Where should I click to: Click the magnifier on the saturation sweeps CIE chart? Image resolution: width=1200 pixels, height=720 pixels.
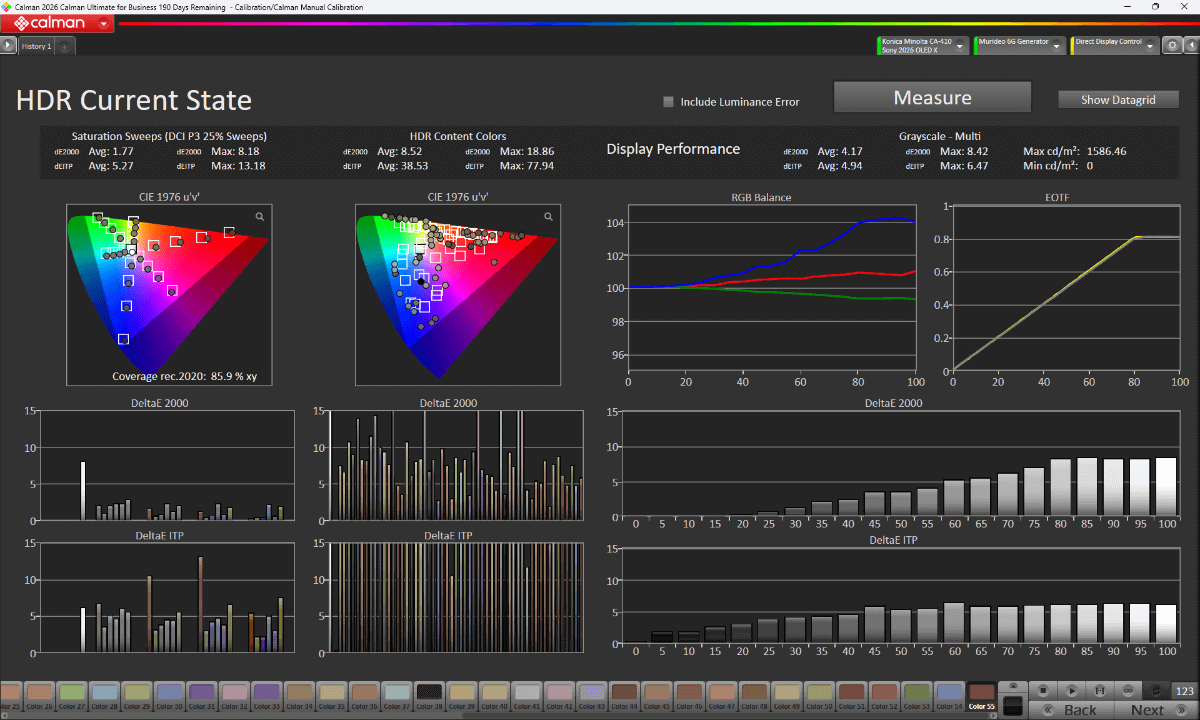260,216
